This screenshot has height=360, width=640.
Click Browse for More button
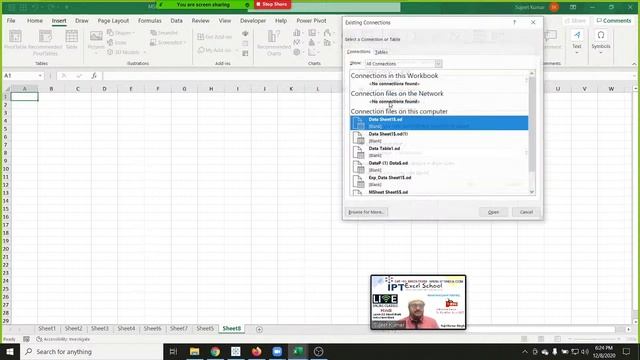click(x=366, y=212)
